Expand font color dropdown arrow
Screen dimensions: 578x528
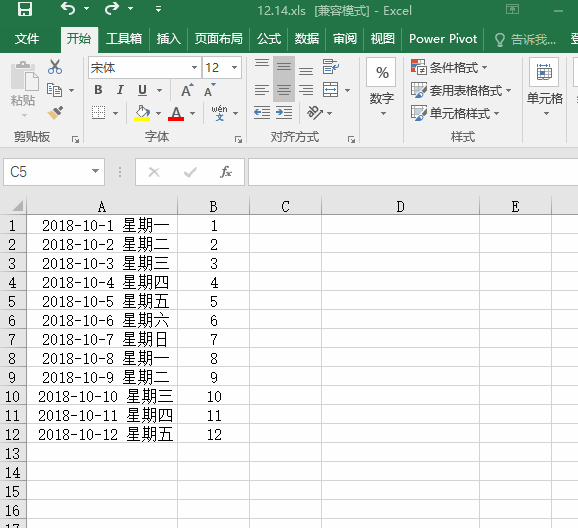click(x=192, y=113)
